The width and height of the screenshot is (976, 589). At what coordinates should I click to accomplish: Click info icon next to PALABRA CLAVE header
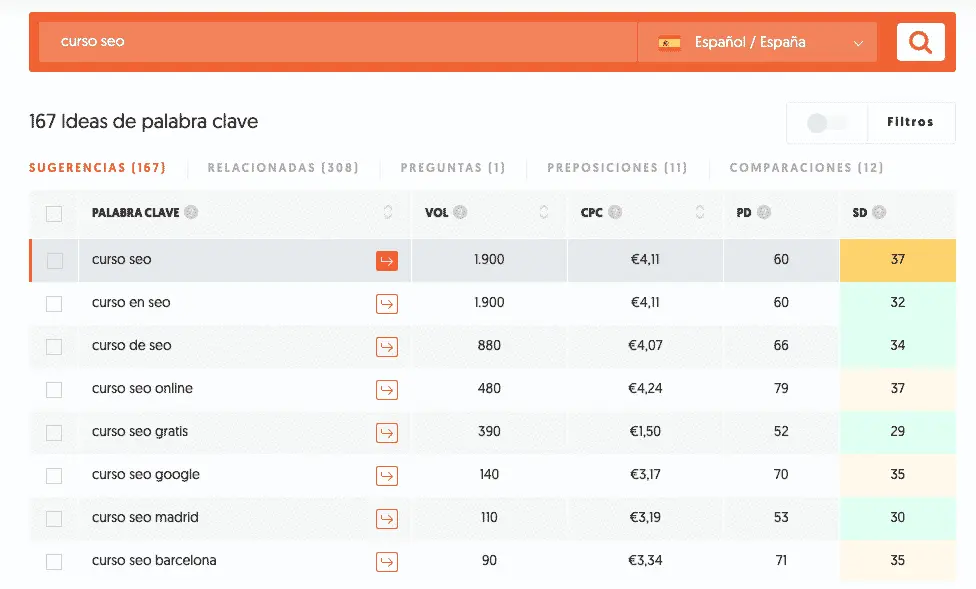[191, 213]
